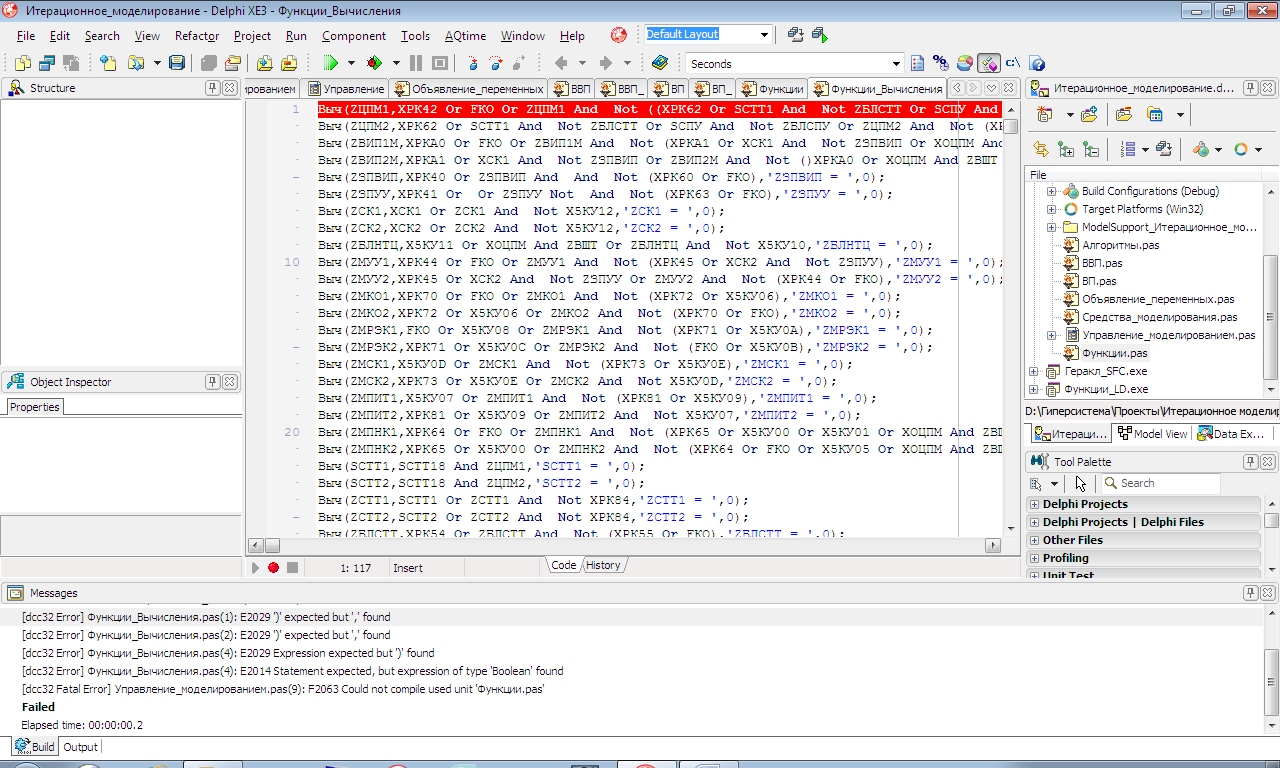Toggle pin on the Tool Palette panel
Viewport: 1280px width, 768px height.
point(1250,462)
